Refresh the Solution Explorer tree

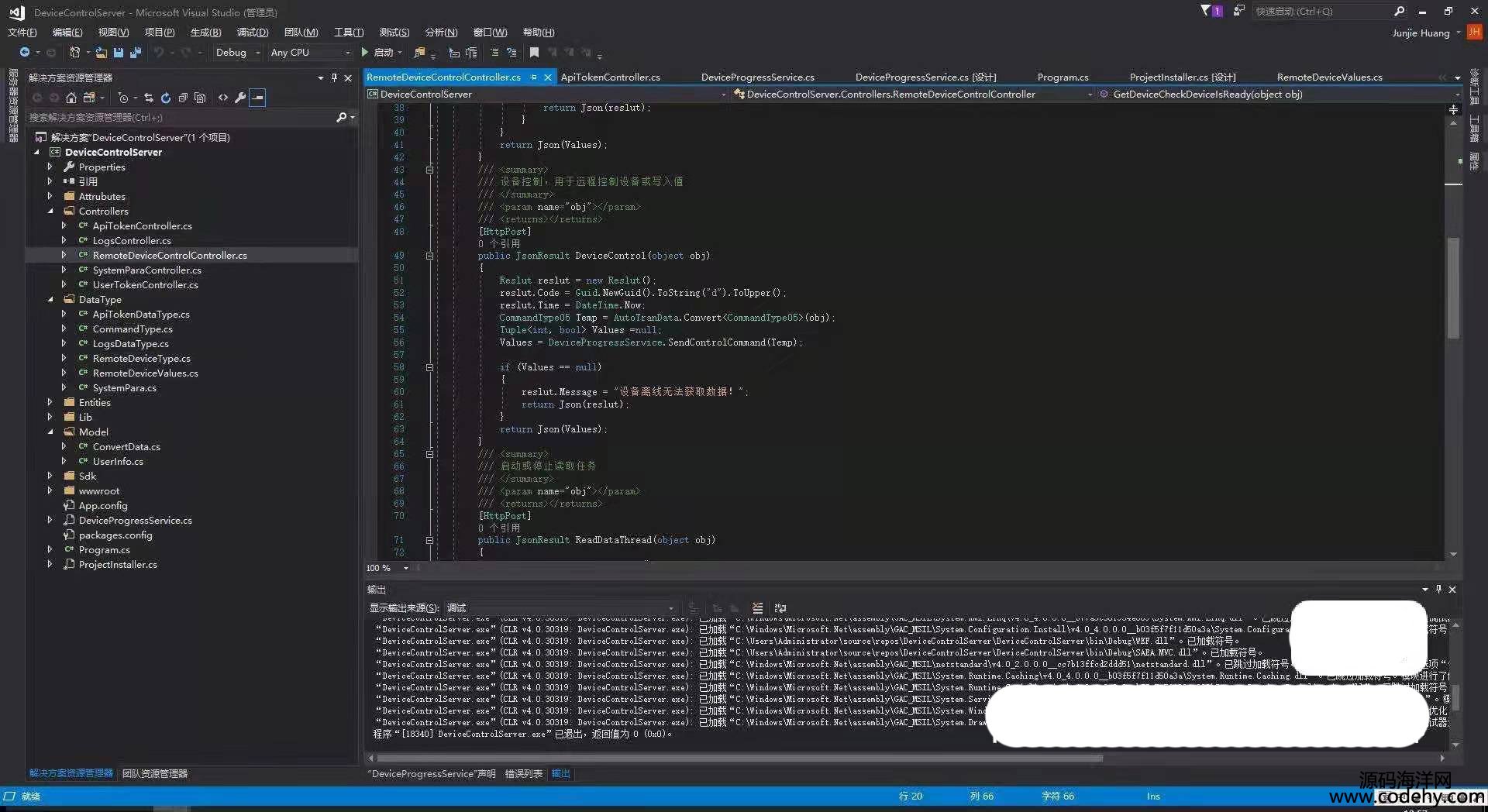pyautogui.click(x=166, y=98)
